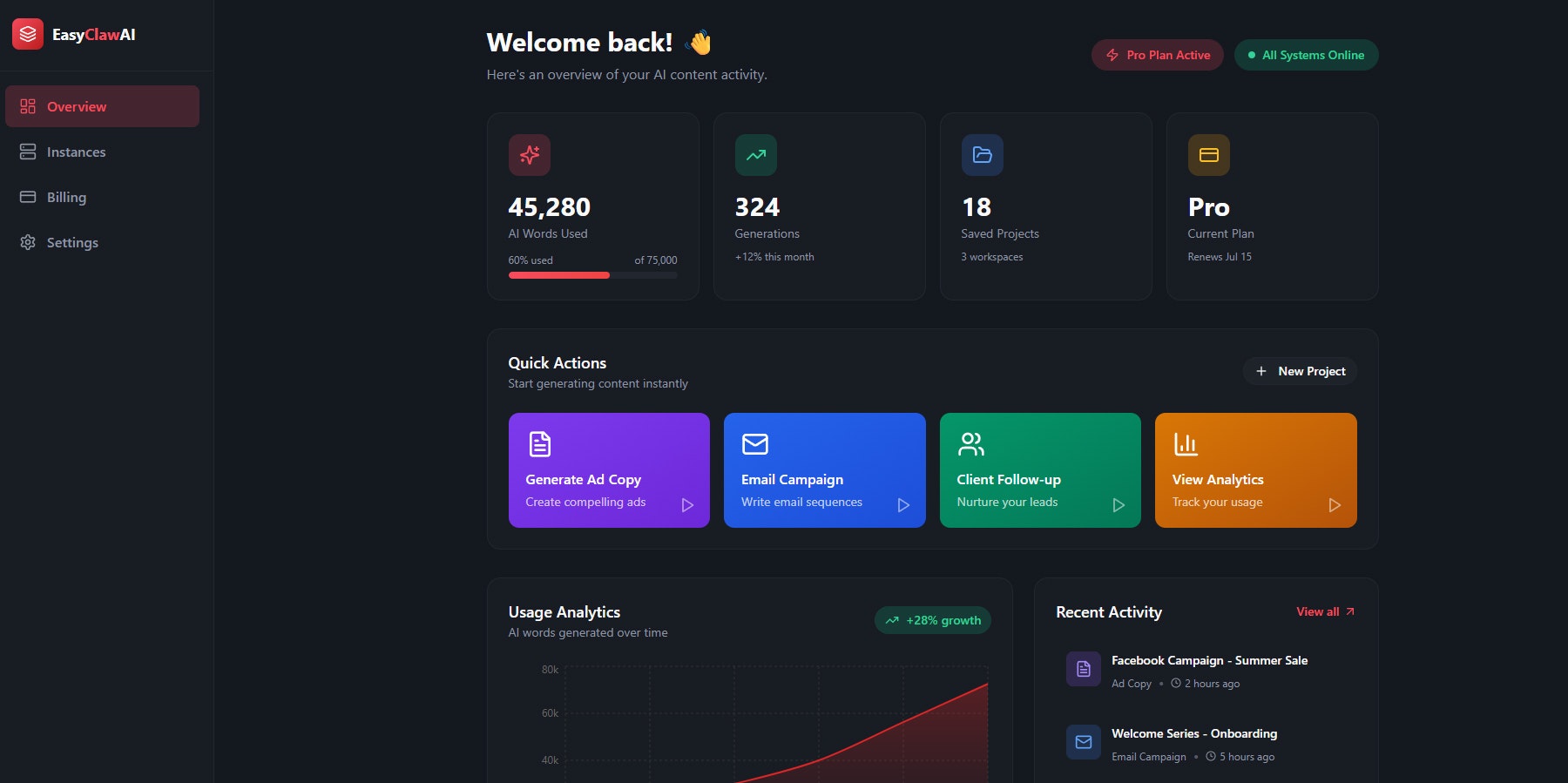1568x783 pixels.
Task: Open Facebook Campaign - Summer Sale activity
Action: pyautogui.click(x=1206, y=671)
